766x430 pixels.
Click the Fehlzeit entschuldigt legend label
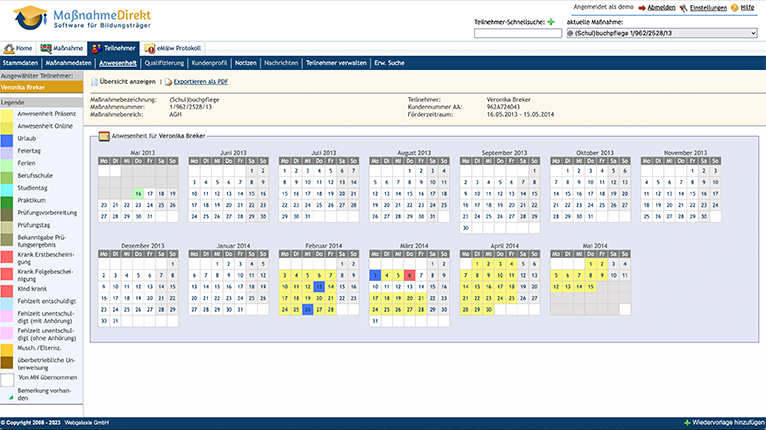click(x=46, y=301)
